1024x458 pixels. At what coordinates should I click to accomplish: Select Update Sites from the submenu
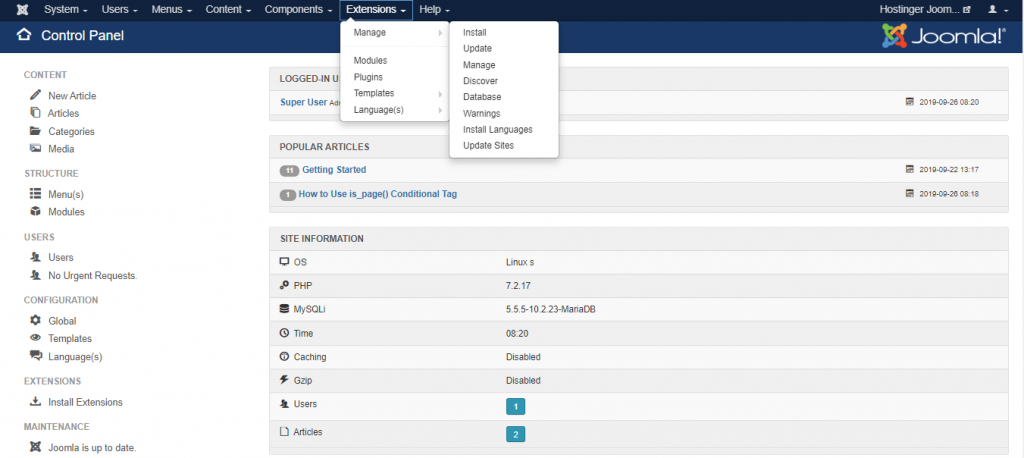487,145
